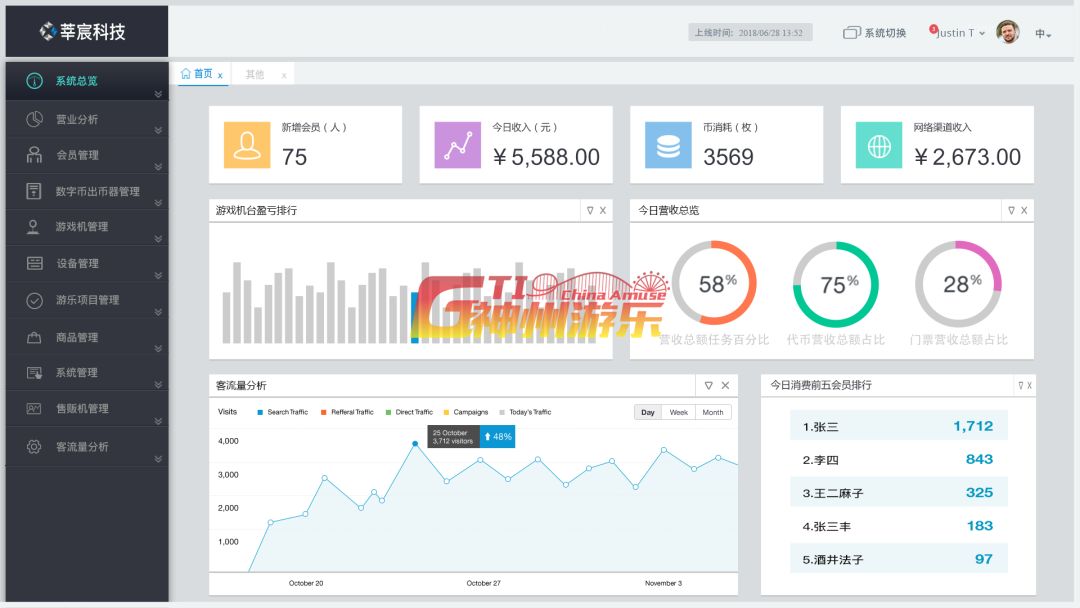The width and height of the screenshot is (1080, 608).
Task: Click the red notification badge beside Justin T
Action: pyautogui.click(x=933, y=29)
